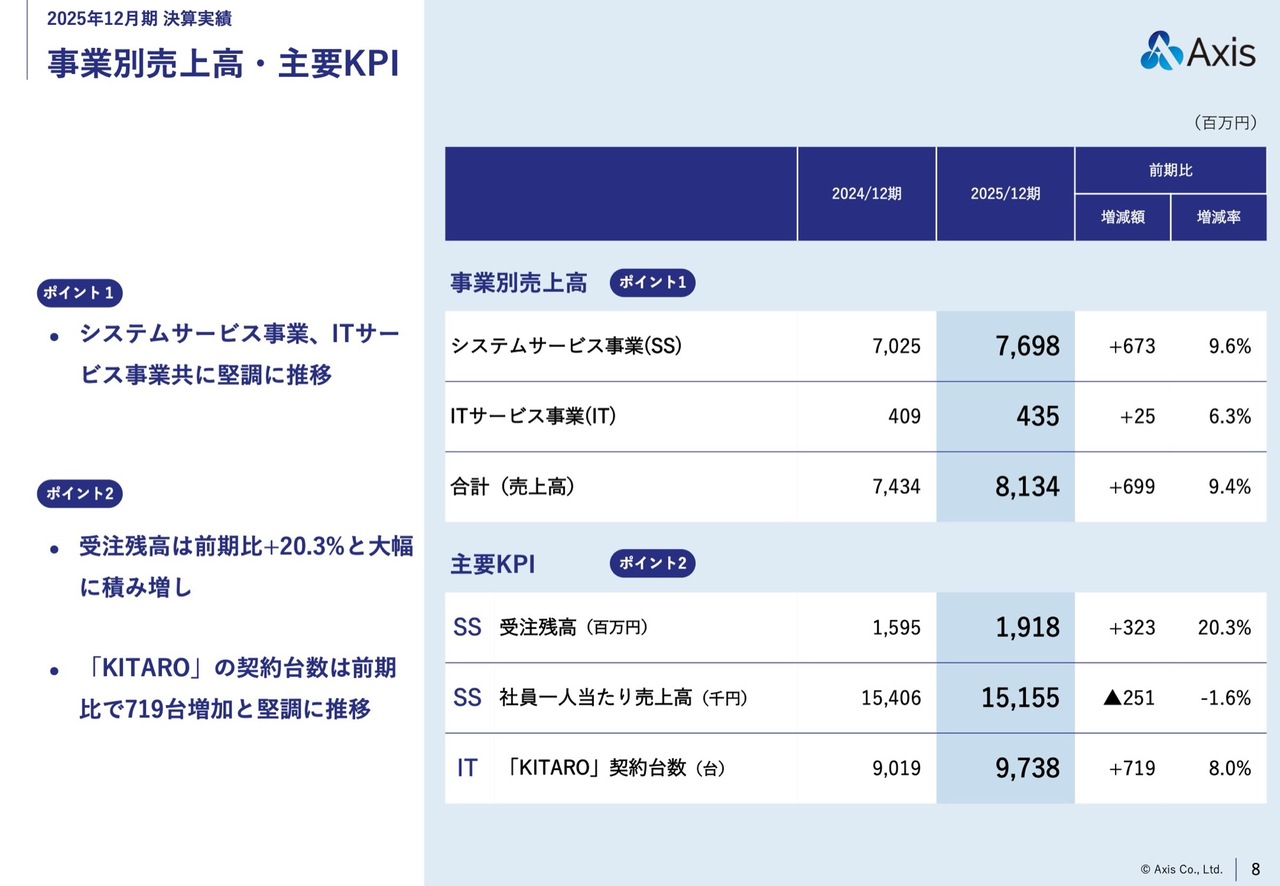The image size is (1280, 886).
Task: Click the slide title 事業別売上高・主要KPI
Action: click(223, 63)
